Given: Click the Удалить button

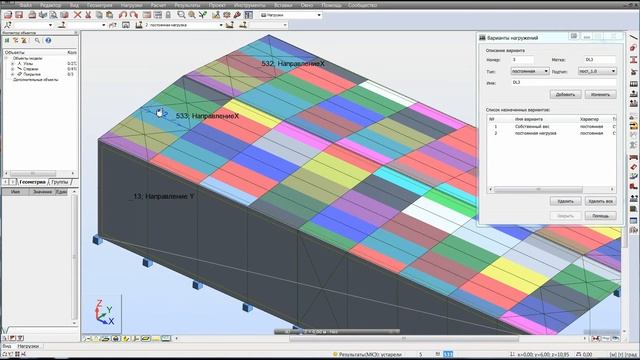Looking at the screenshot, I should point(565,201).
